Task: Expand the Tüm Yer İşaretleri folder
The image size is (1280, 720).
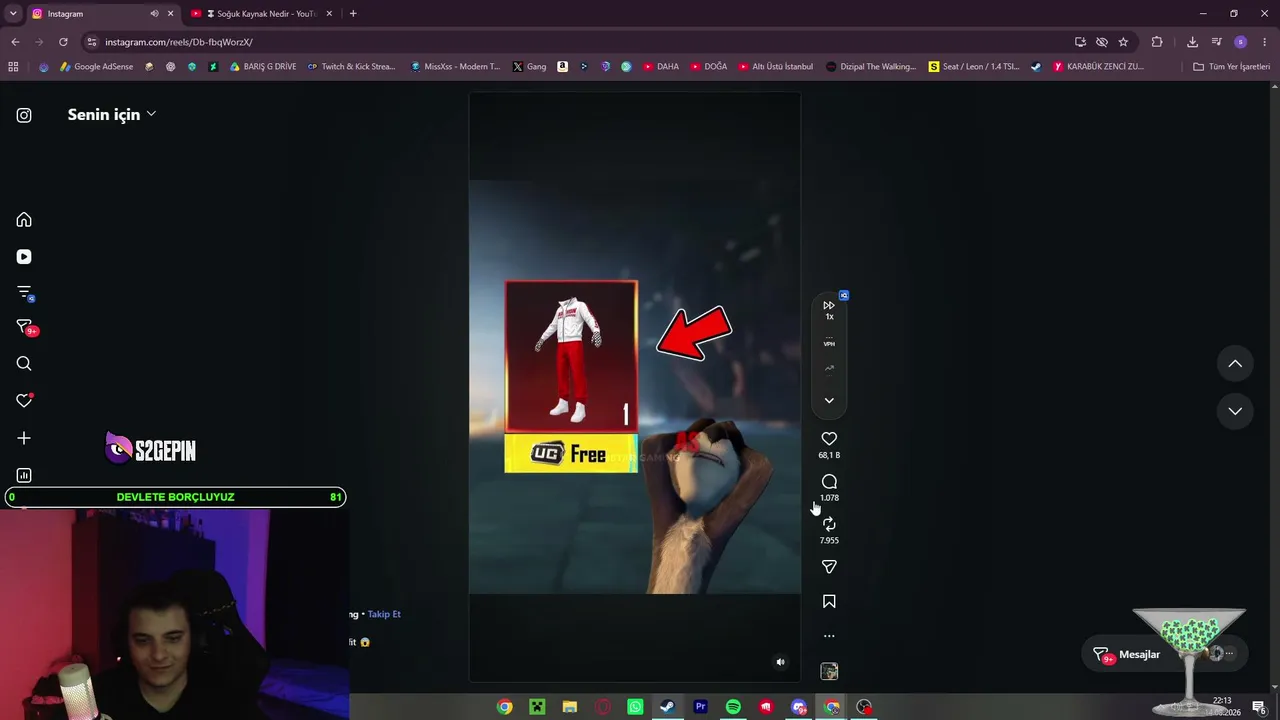Action: point(1231,67)
